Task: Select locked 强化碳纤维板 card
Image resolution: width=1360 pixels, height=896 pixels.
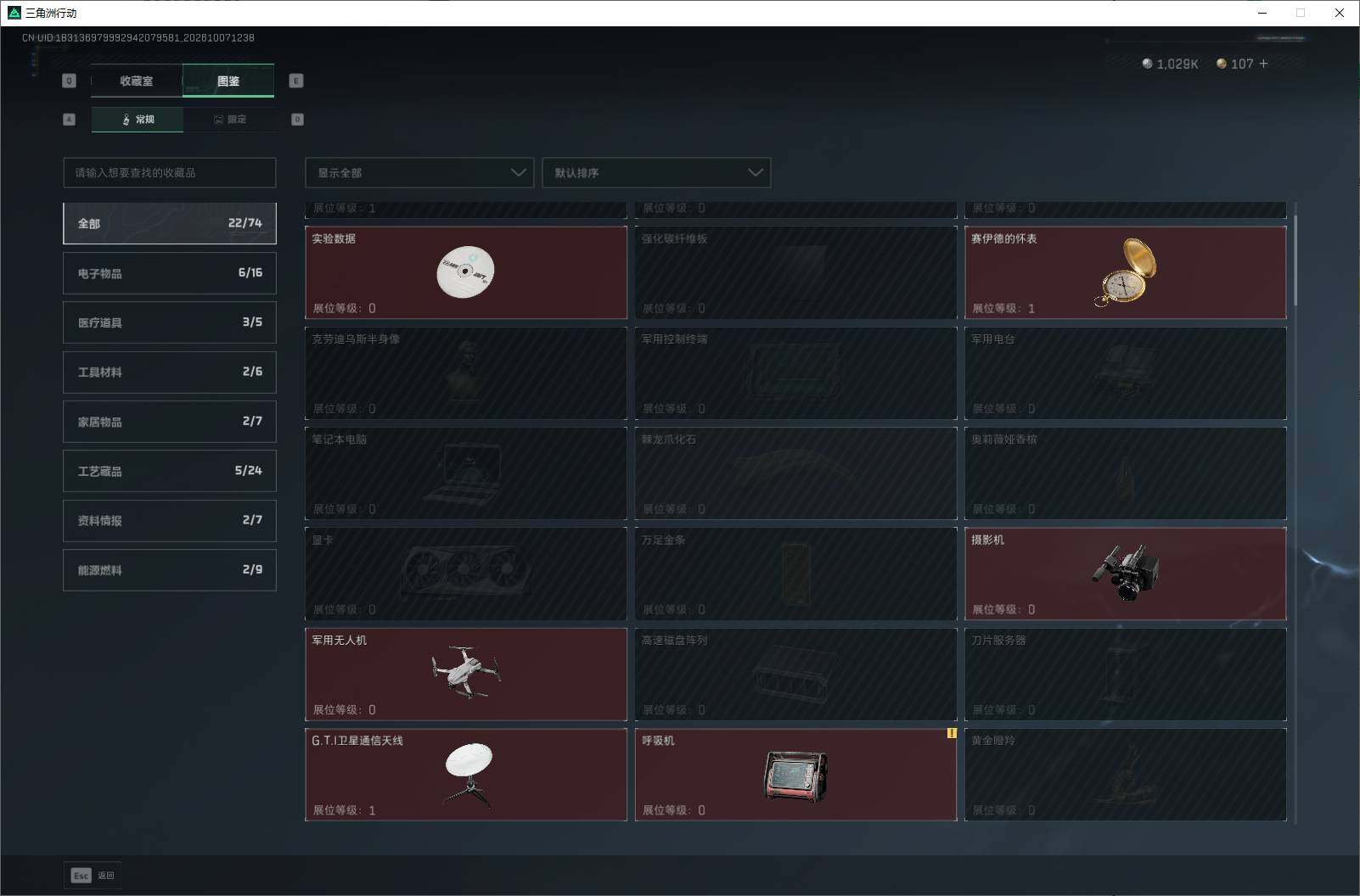Action: click(x=795, y=272)
